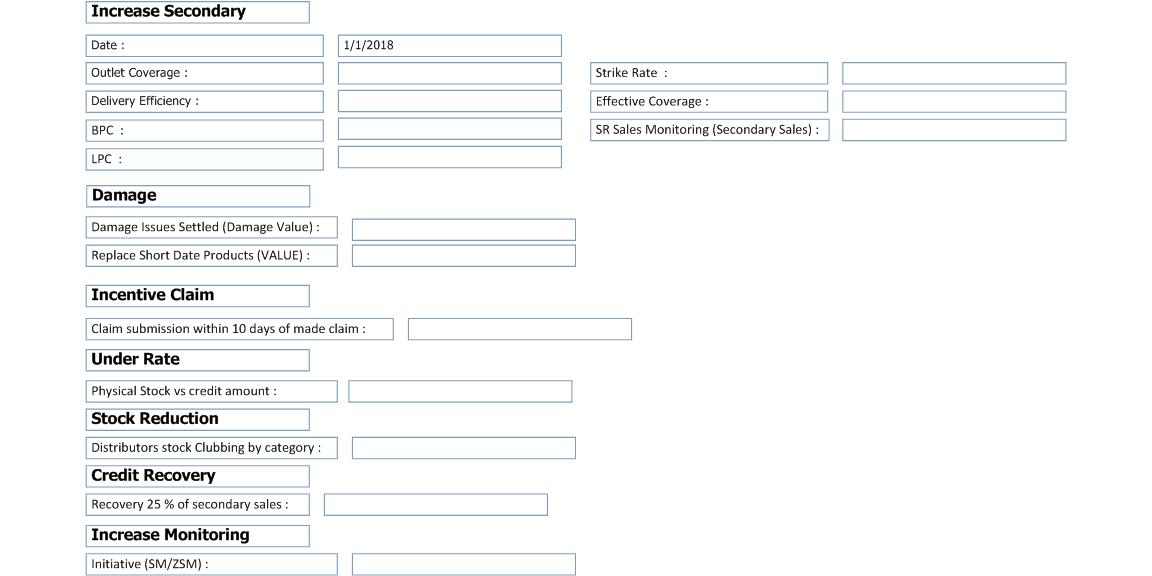The image size is (1152, 576).
Task: Click the Strike Rate input field
Action: pos(953,73)
